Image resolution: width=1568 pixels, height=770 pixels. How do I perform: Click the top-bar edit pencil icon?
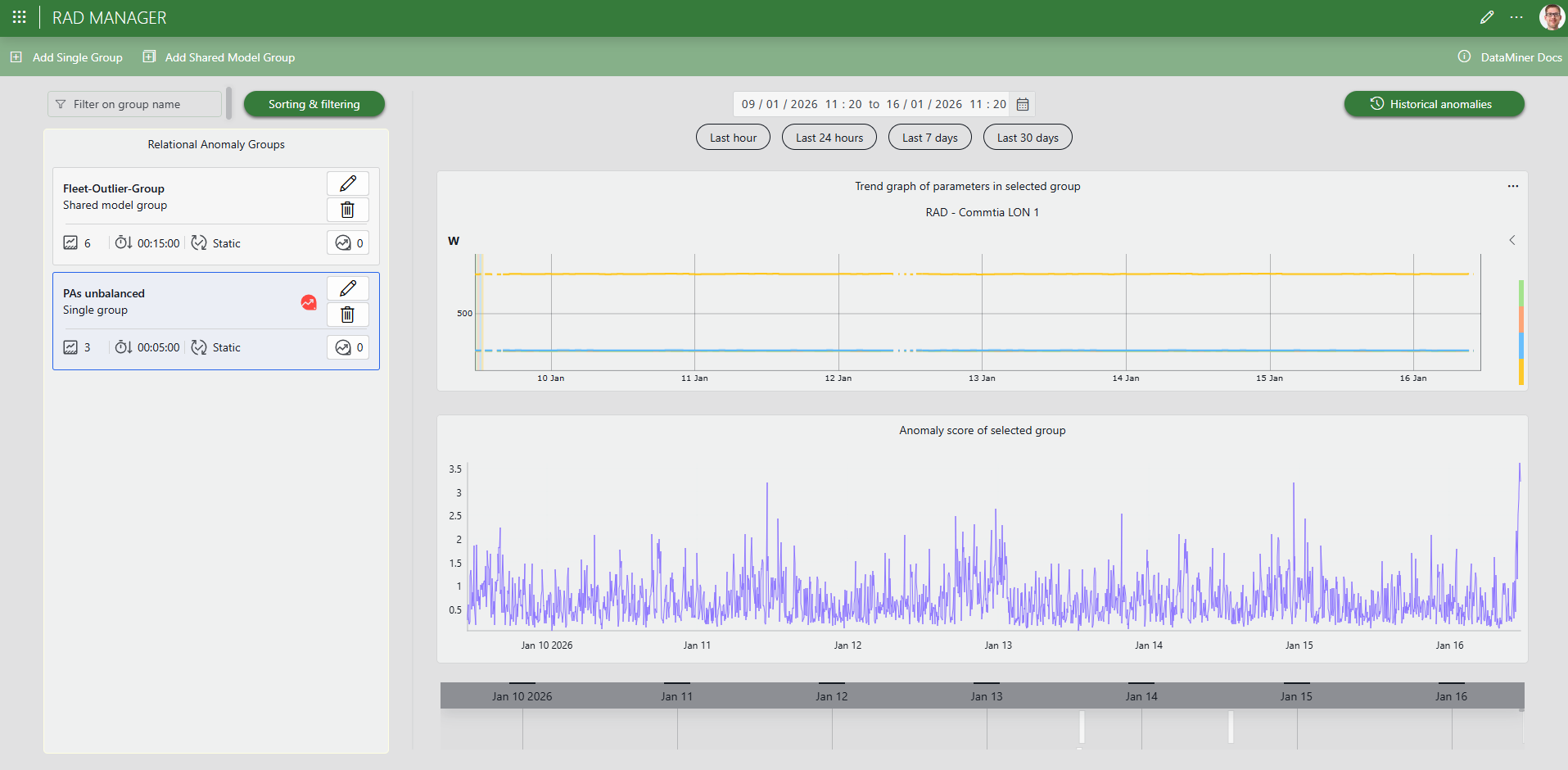[x=1487, y=17]
